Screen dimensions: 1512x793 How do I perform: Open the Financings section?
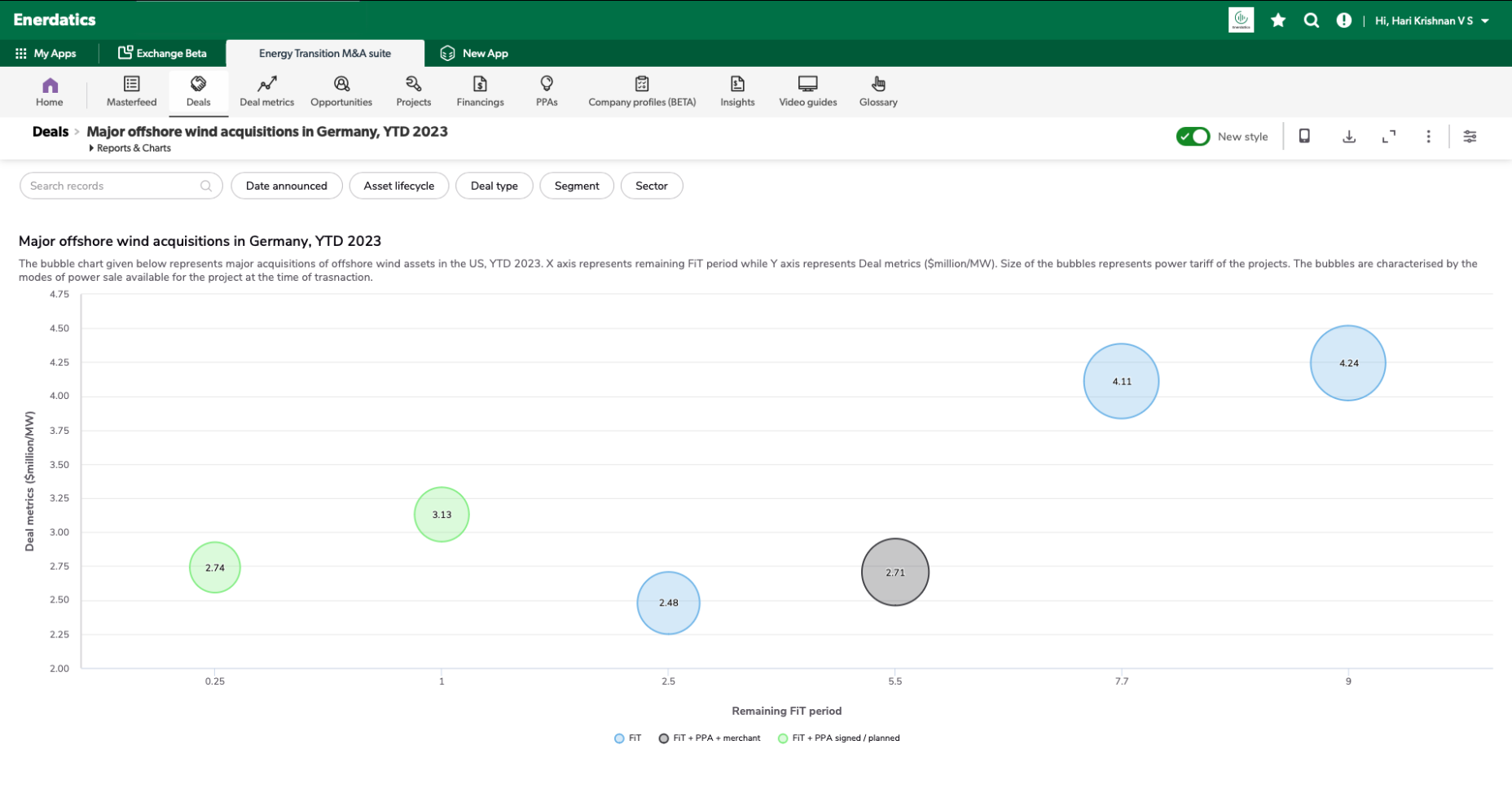pos(480,91)
